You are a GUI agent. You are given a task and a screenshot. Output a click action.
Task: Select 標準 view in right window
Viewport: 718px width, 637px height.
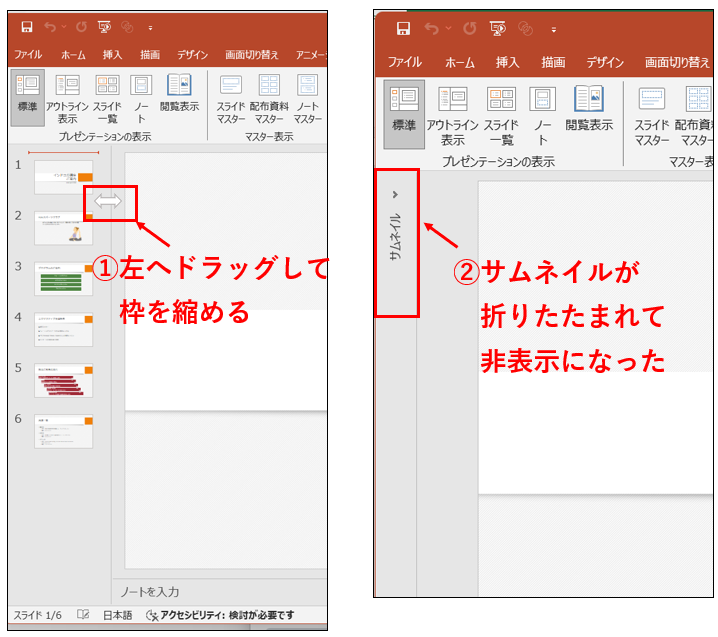point(404,114)
